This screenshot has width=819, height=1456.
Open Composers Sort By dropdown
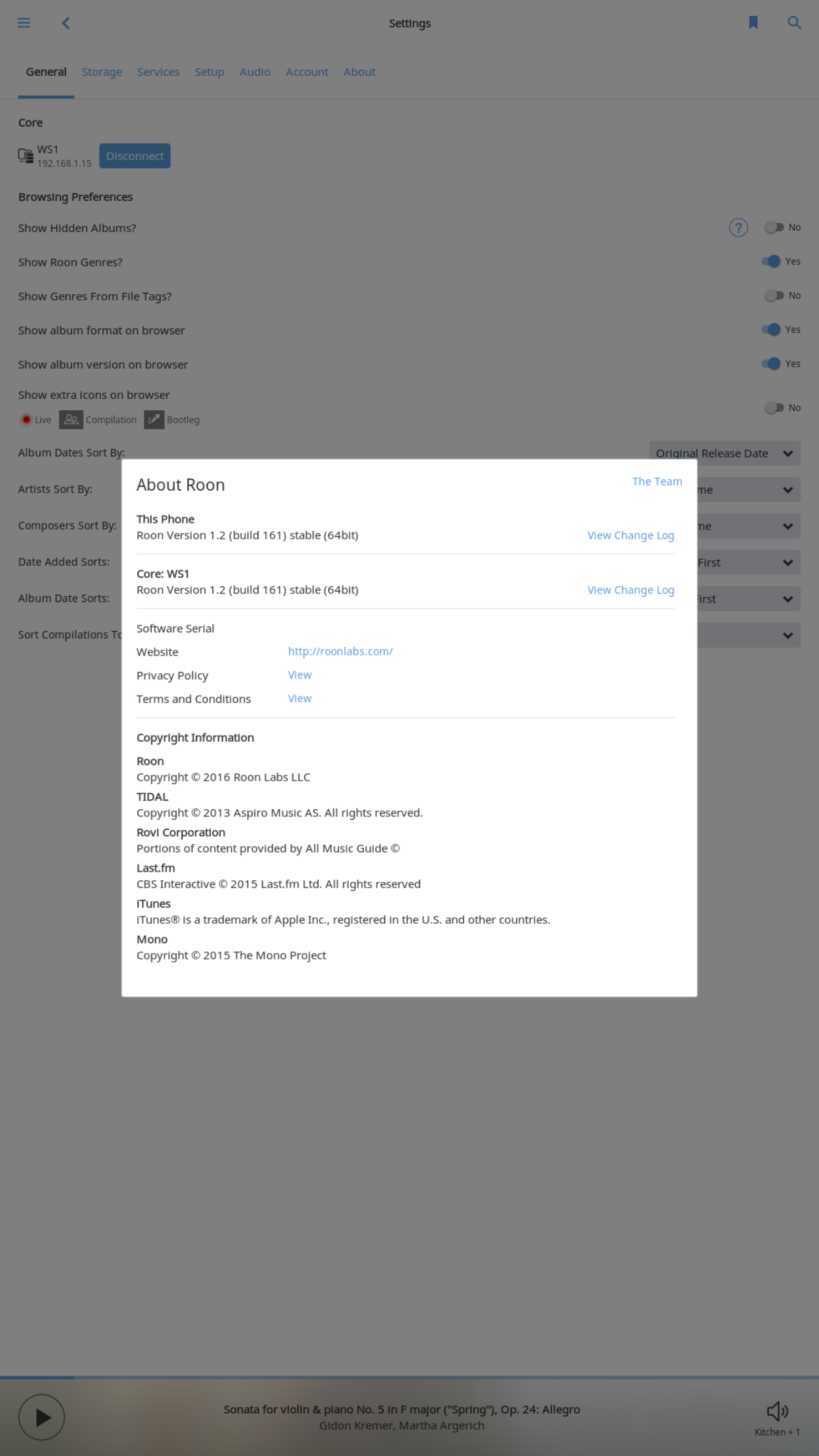tap(749, 526)
